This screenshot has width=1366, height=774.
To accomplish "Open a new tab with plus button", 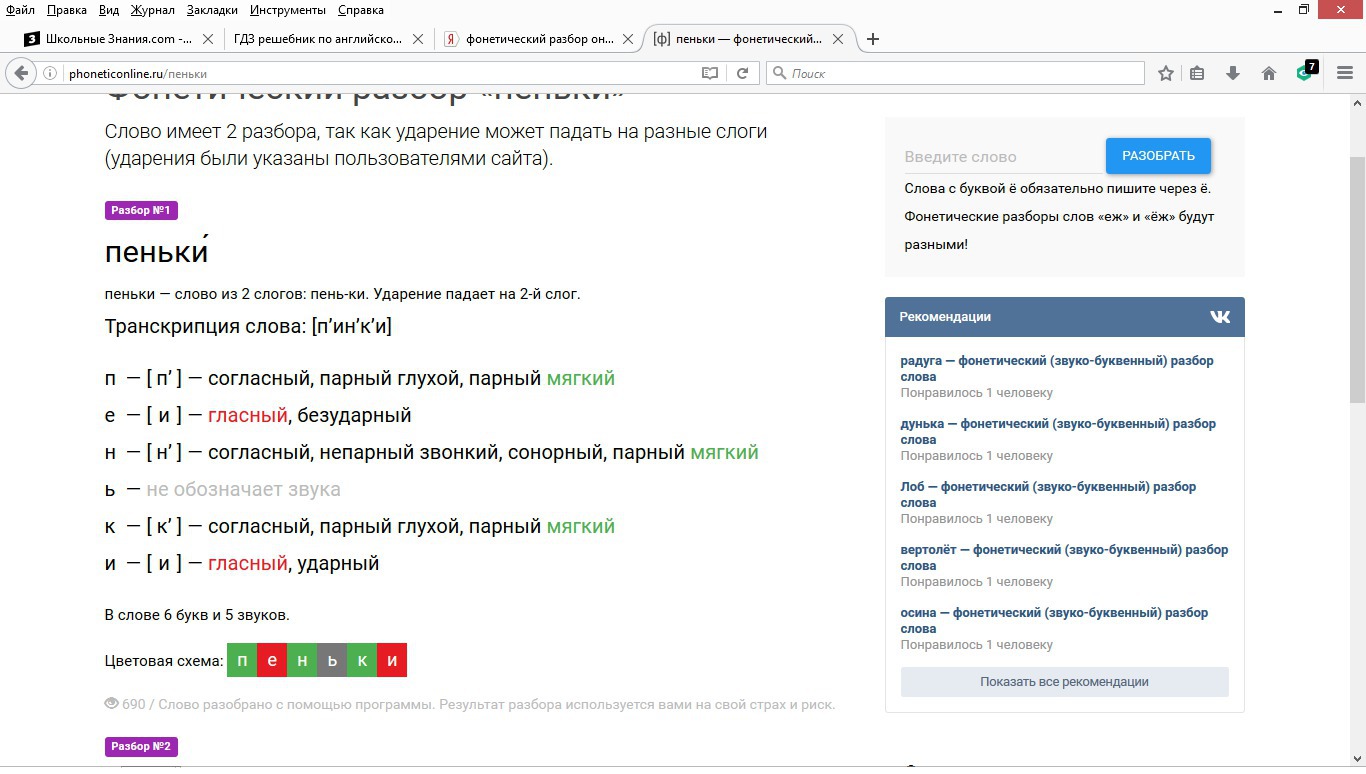I will (873, 39).
